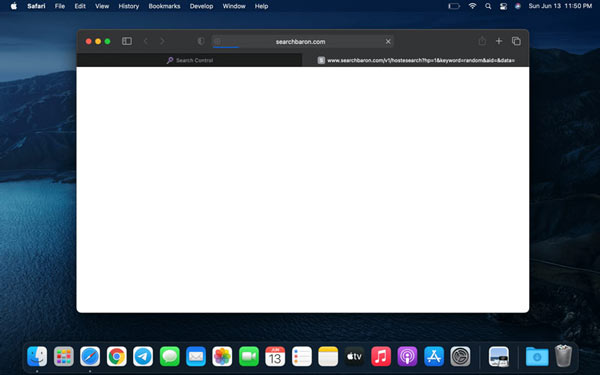Click the date and time display
600x375 pixels.
tap(560, 6)
